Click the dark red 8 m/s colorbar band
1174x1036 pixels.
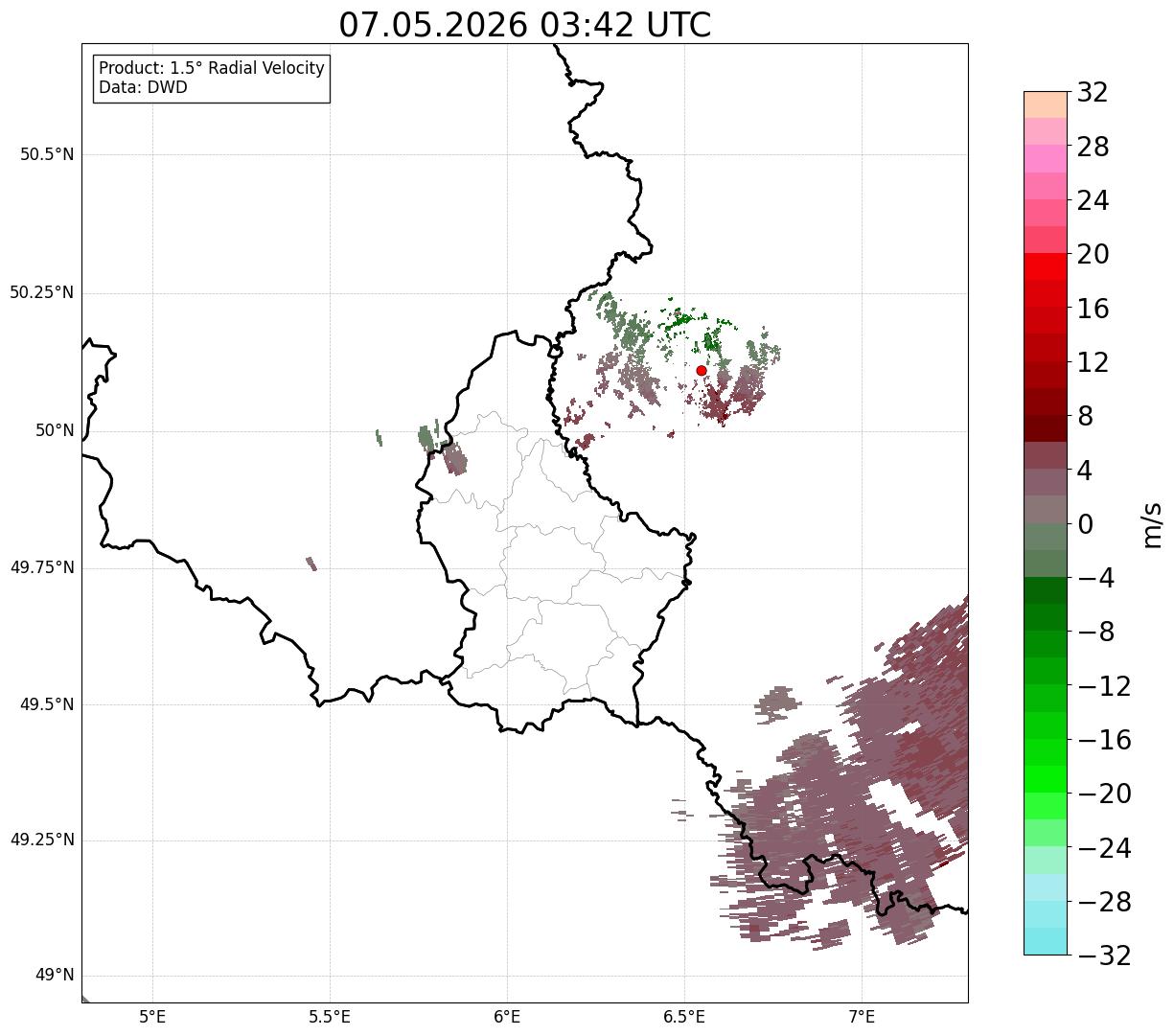[1046, 428]
